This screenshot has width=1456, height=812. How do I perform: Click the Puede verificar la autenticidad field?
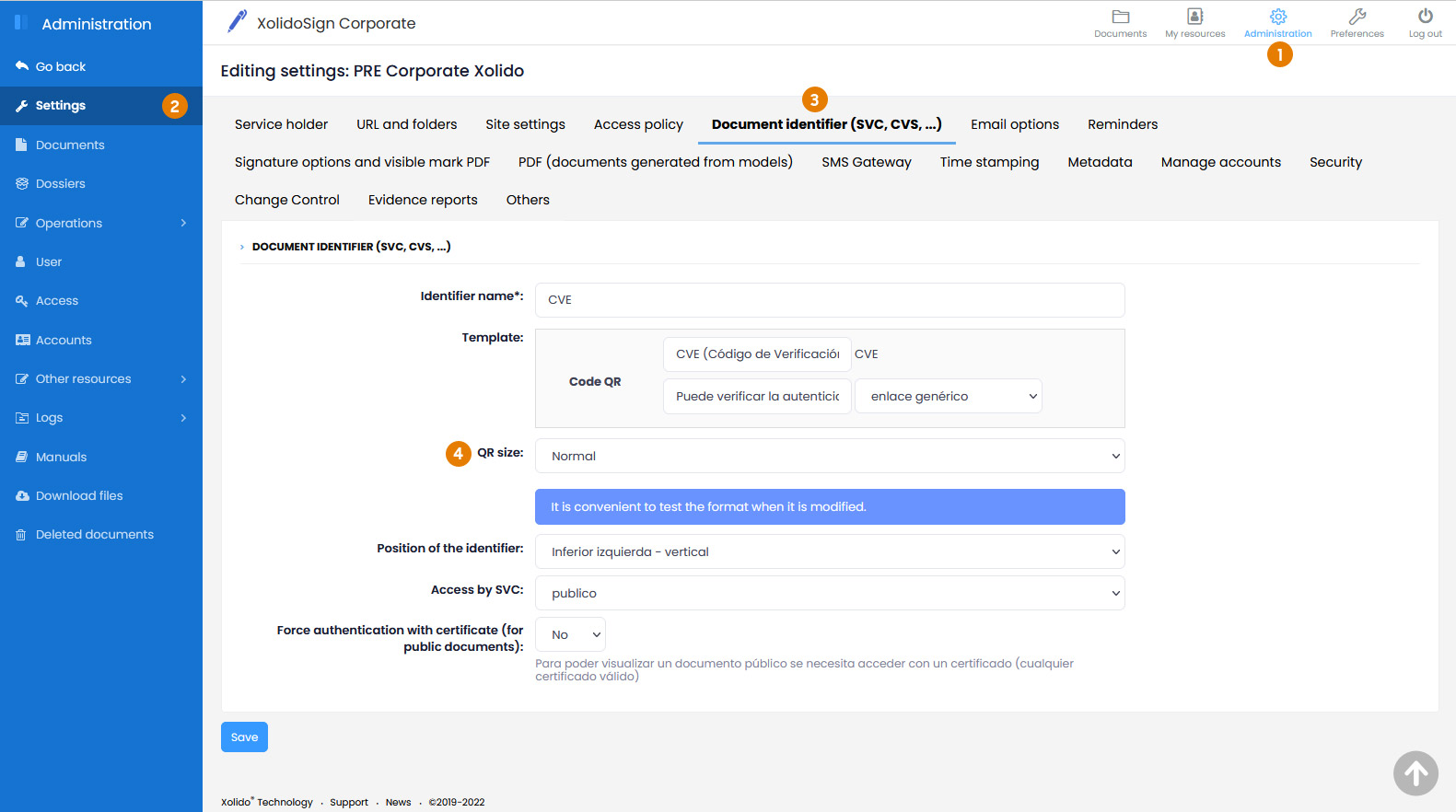pyautogui.click(x=757, y=396)
